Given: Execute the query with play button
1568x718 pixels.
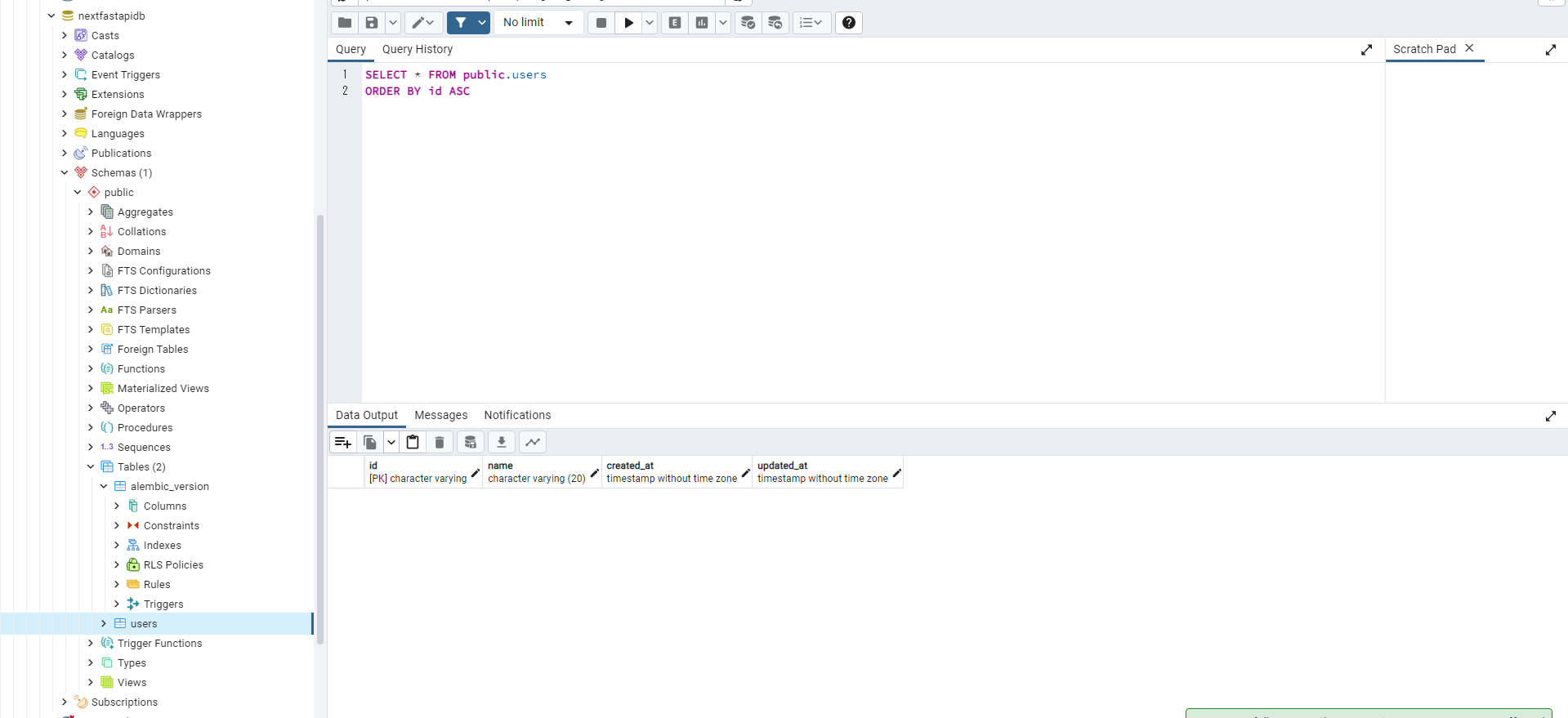Looking at the screenshot, I should click(629, 23).
